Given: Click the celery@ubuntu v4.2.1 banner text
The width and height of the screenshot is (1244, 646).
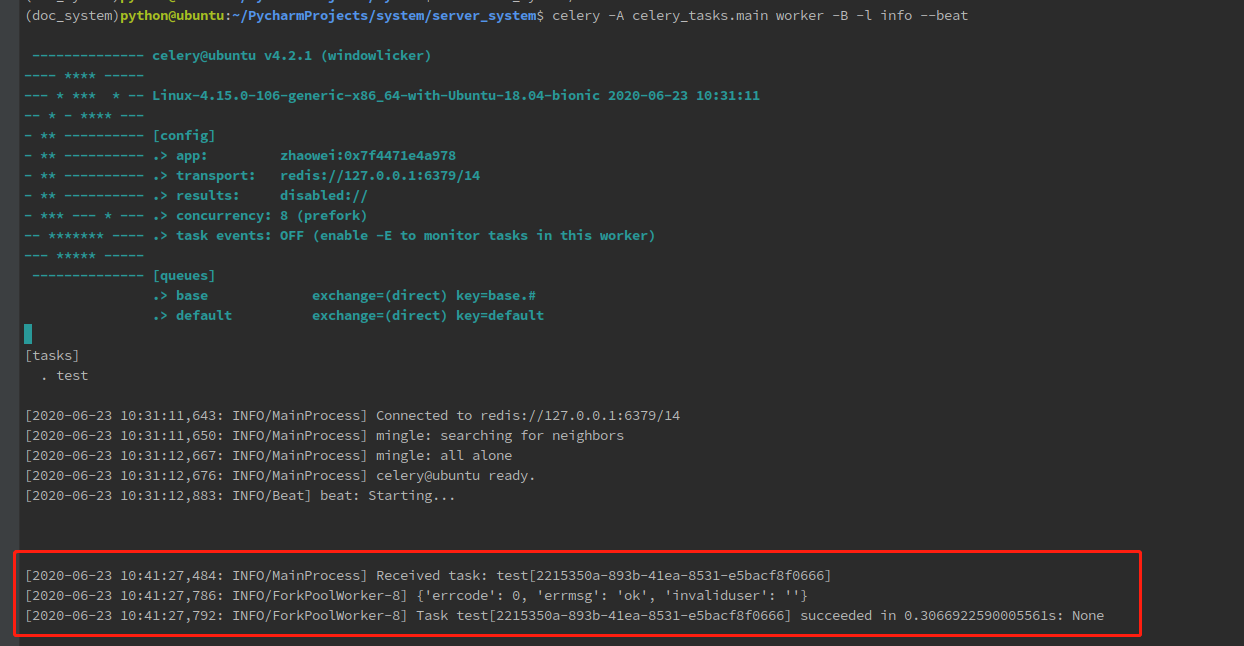Looking at the screenshot, I should pyautogui.click(x=290, y=55).
